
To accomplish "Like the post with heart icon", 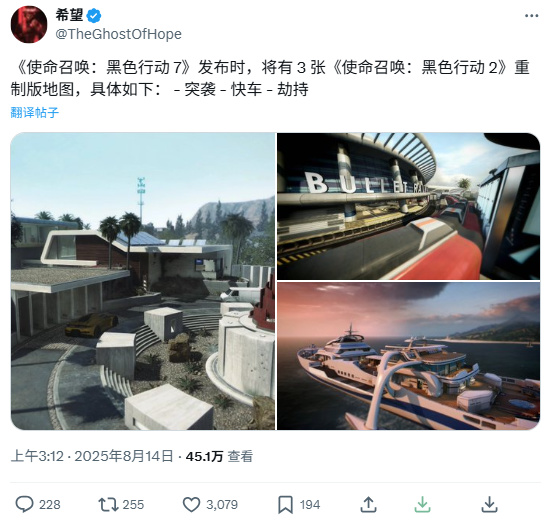I will pyautogui.click(x=192, y=505).
